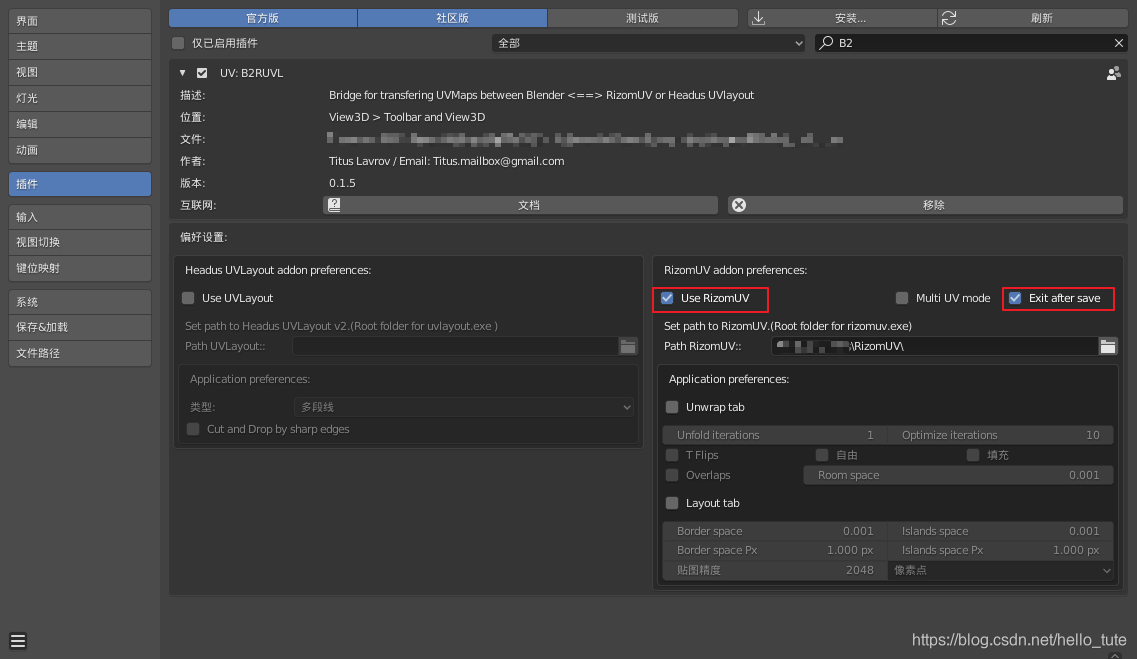Toggle Overlaps checkbox

pos(672,476)
